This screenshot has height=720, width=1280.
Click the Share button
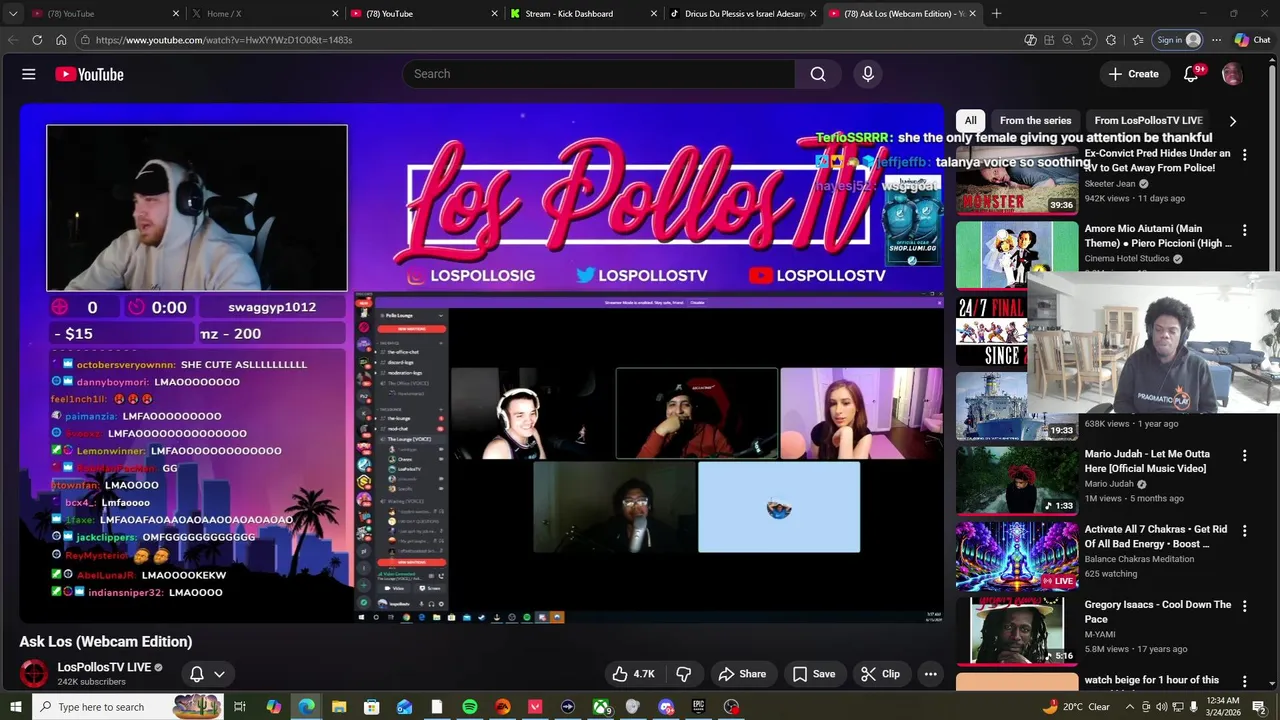pos(742,674)
